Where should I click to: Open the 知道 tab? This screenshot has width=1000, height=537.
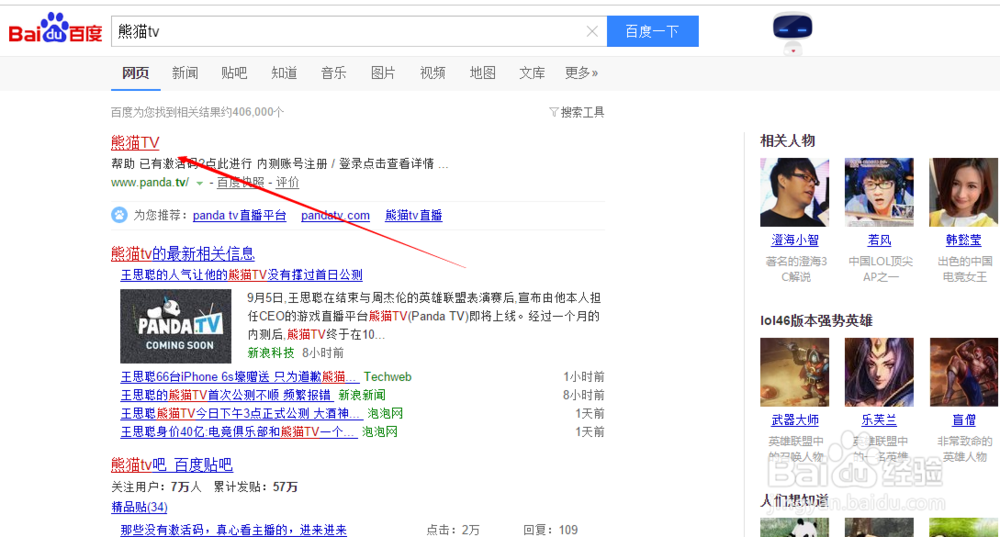[284, 73]
